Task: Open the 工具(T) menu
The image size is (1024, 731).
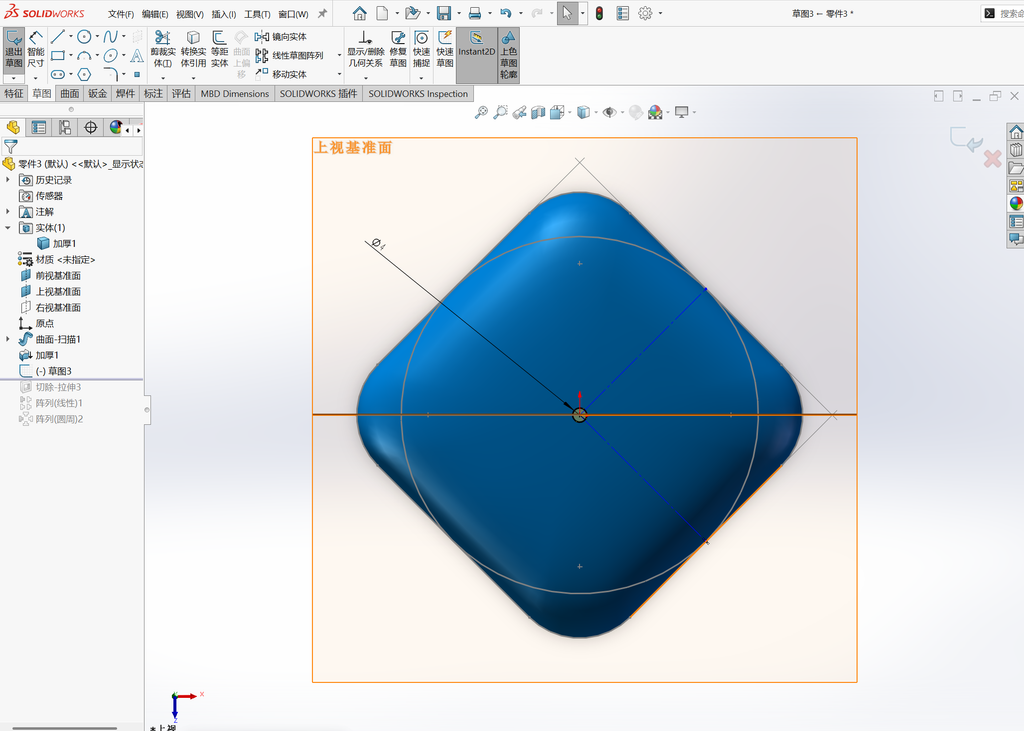Action: click(257, 14)
